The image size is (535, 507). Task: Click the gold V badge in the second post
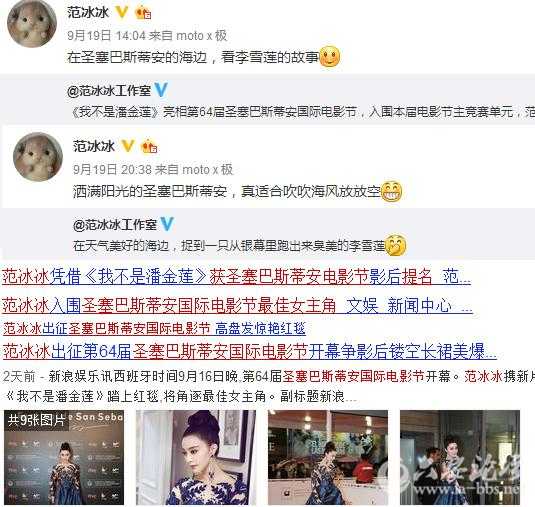128,146
